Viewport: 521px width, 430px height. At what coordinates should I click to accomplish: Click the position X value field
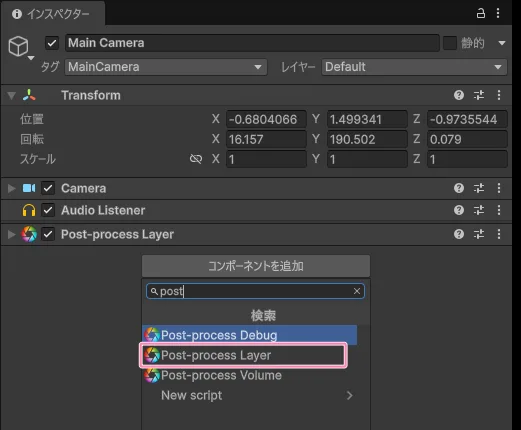tap(266, 119)
